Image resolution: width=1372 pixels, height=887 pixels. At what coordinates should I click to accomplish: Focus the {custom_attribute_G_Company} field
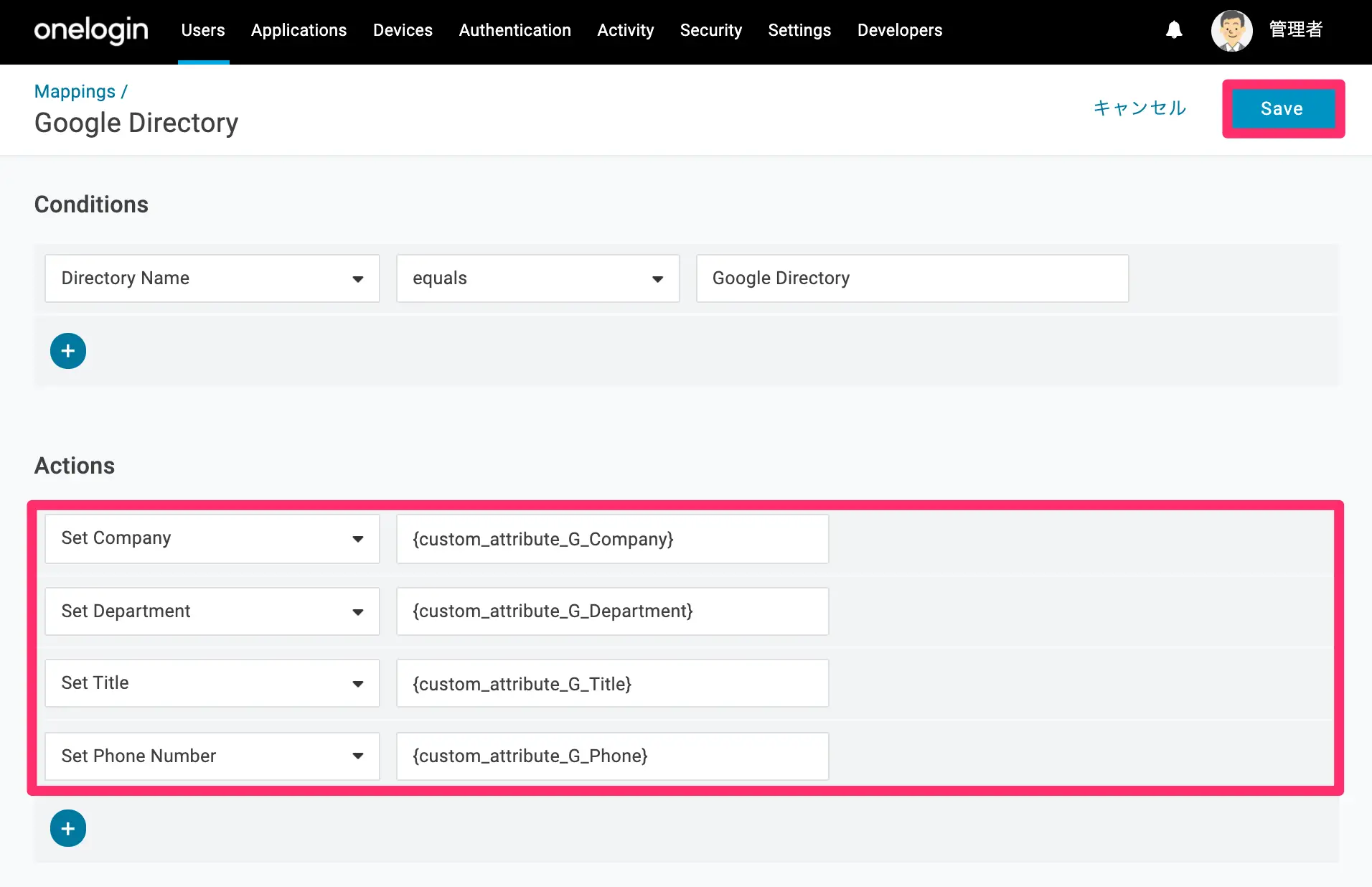click(x=613, y=539)
